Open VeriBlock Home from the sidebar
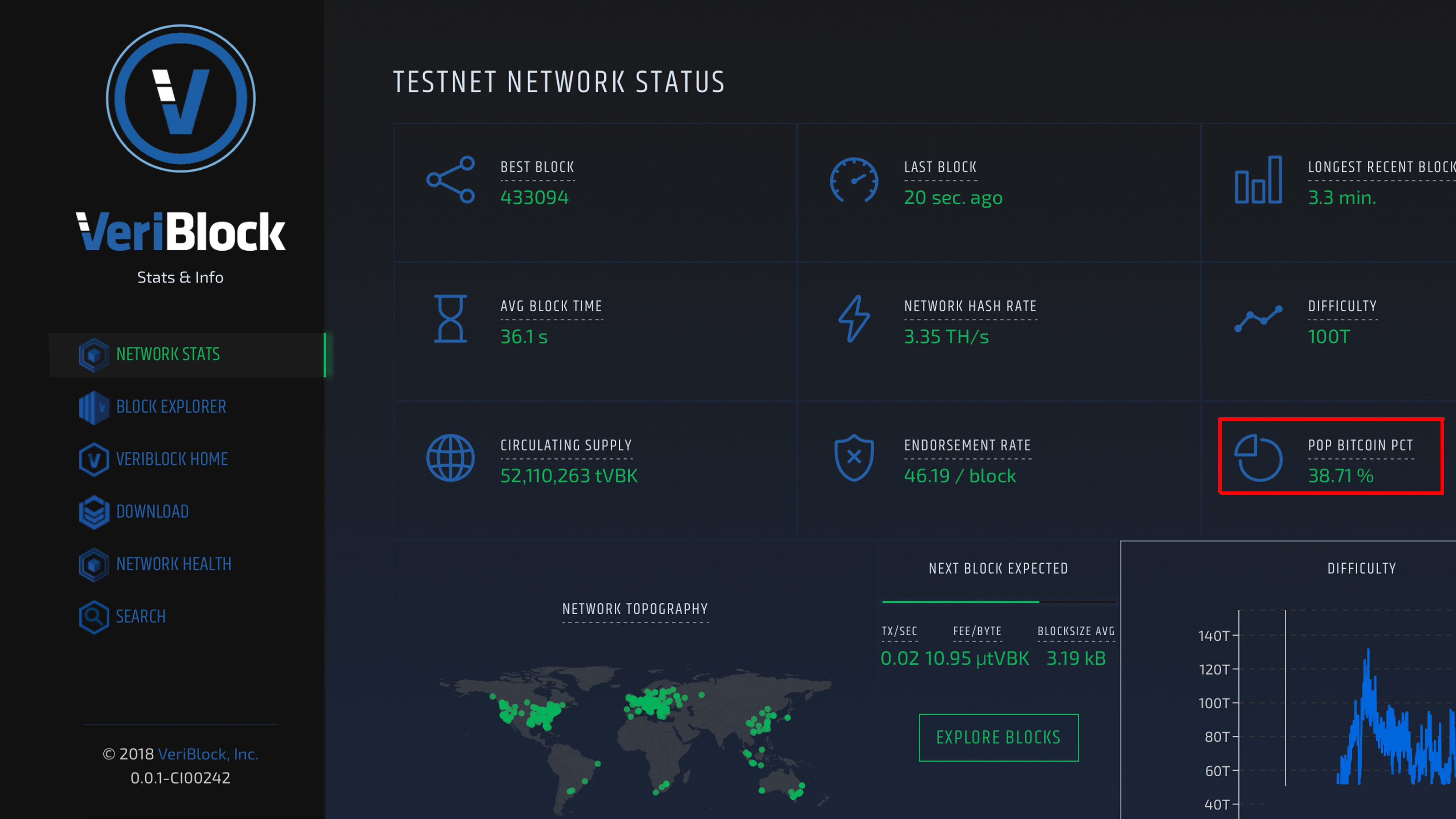This screenshot has height=819, width=1456. pyautogui.click(x=172, y=459)
